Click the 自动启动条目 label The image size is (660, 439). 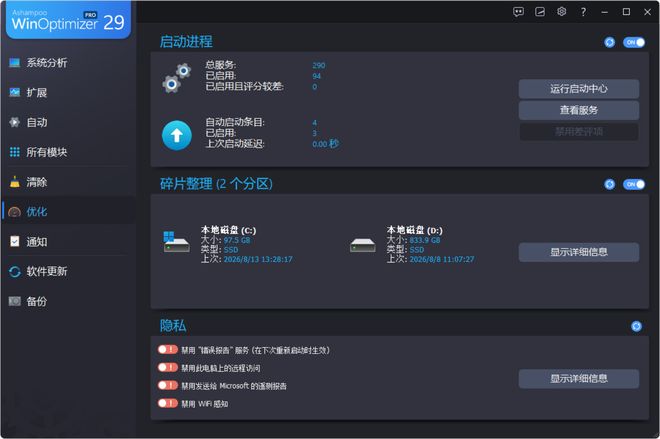[235, 122]
